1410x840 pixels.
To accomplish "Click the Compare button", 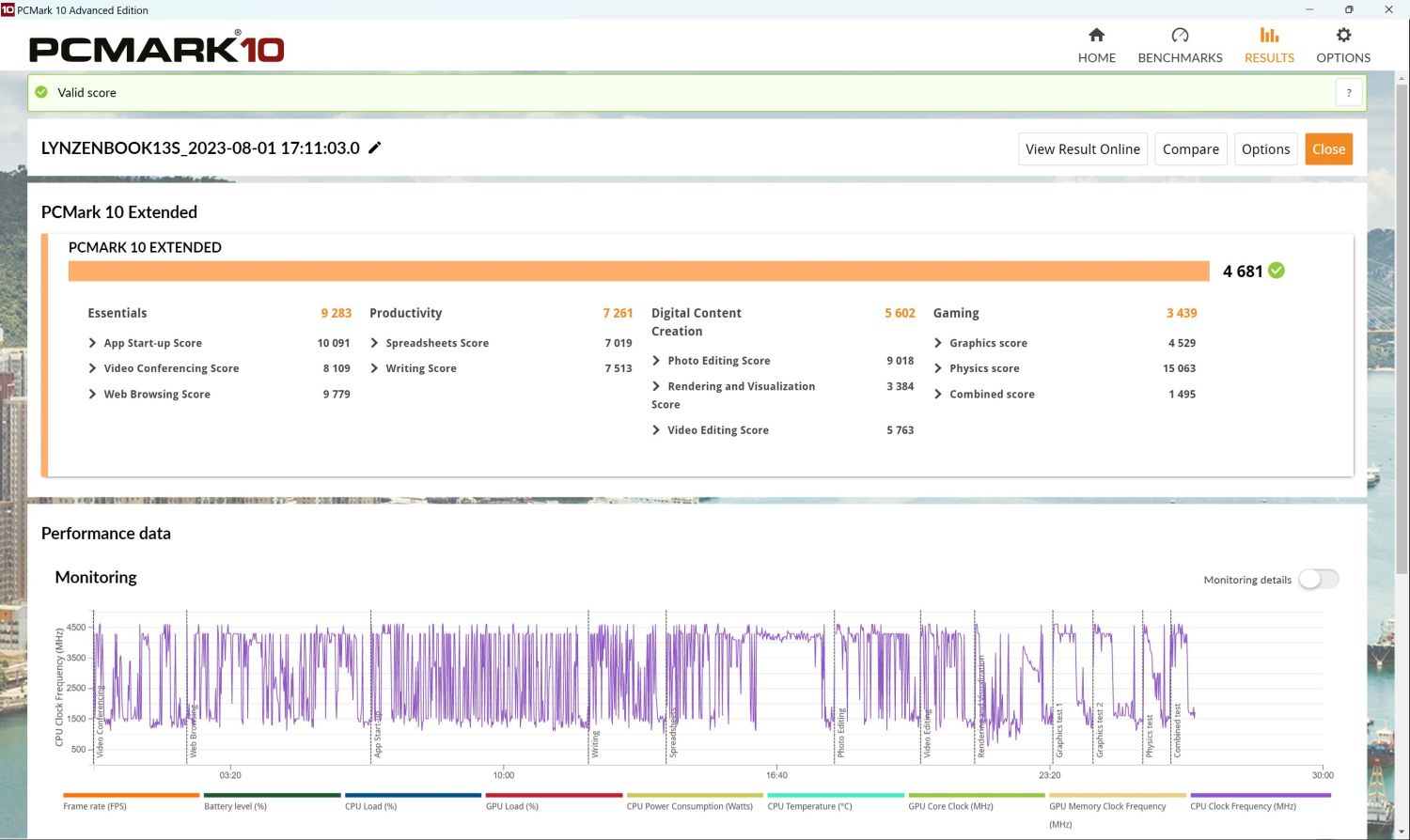I will point(1190,148).
